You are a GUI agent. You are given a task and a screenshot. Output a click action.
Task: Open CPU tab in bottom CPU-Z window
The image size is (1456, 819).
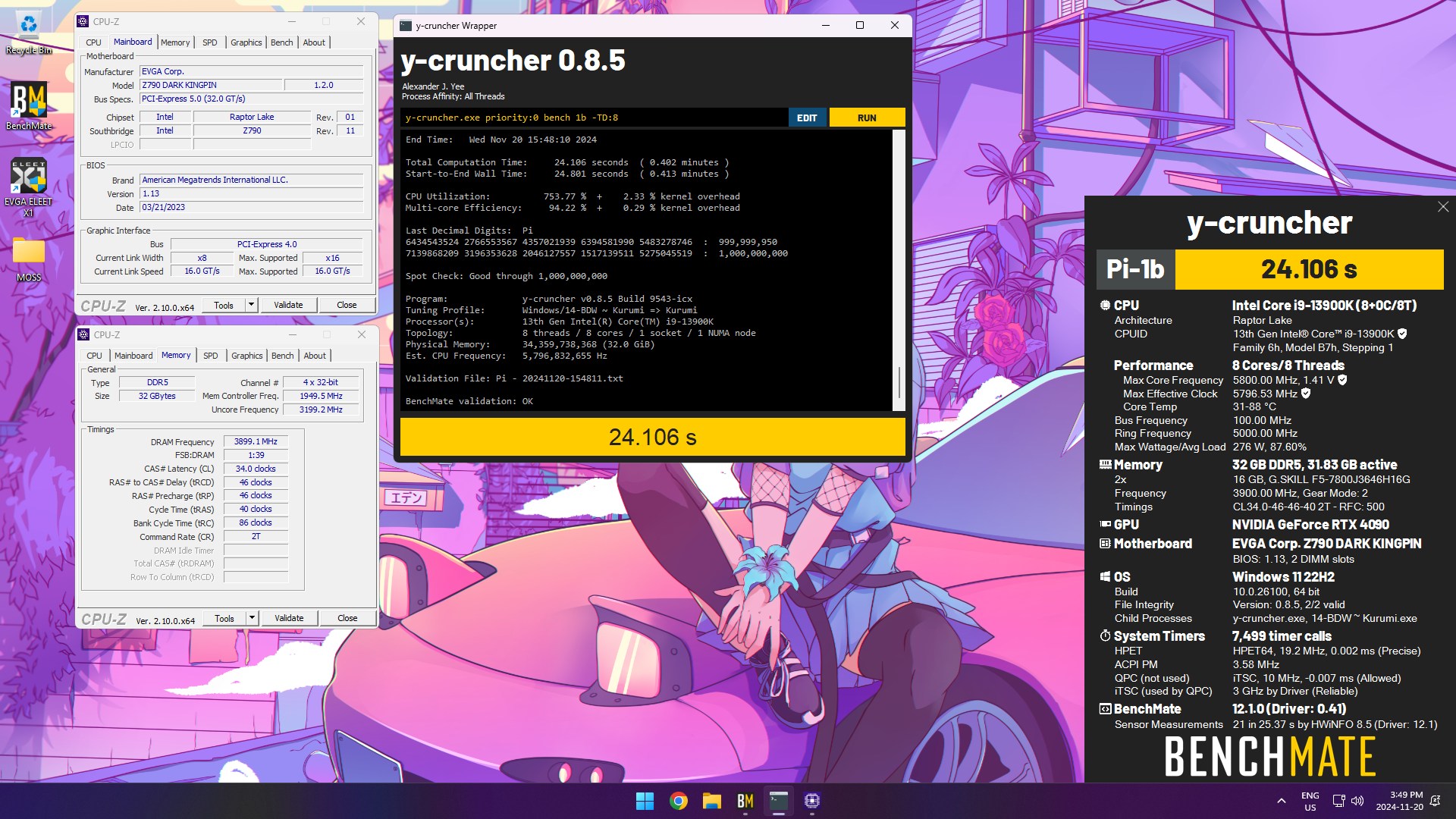(94, 356)
